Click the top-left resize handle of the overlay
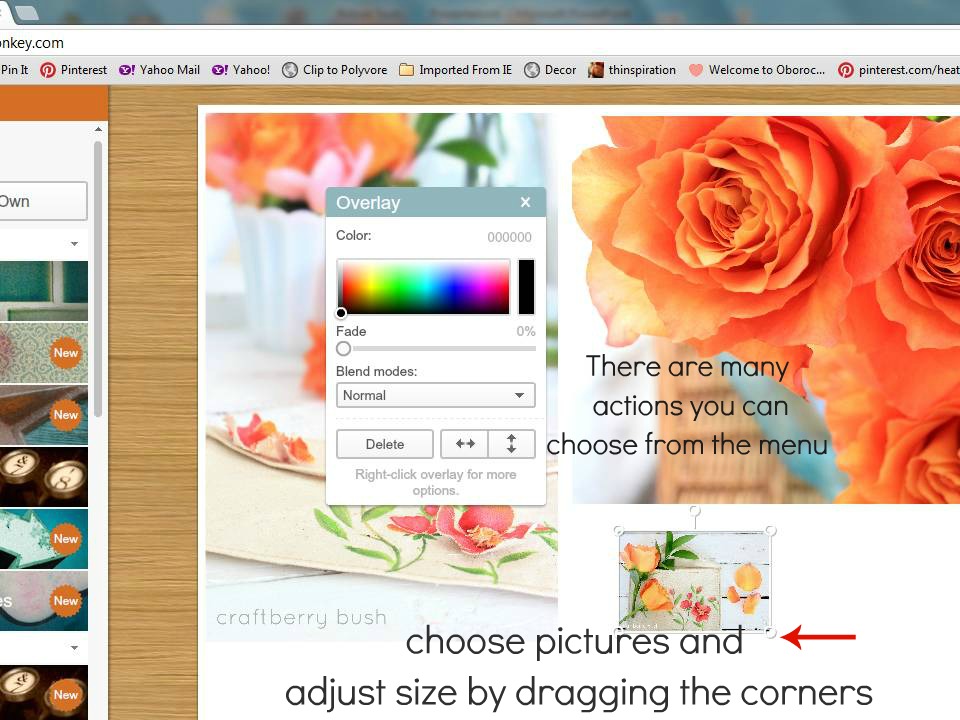 (x=619, y=531)
